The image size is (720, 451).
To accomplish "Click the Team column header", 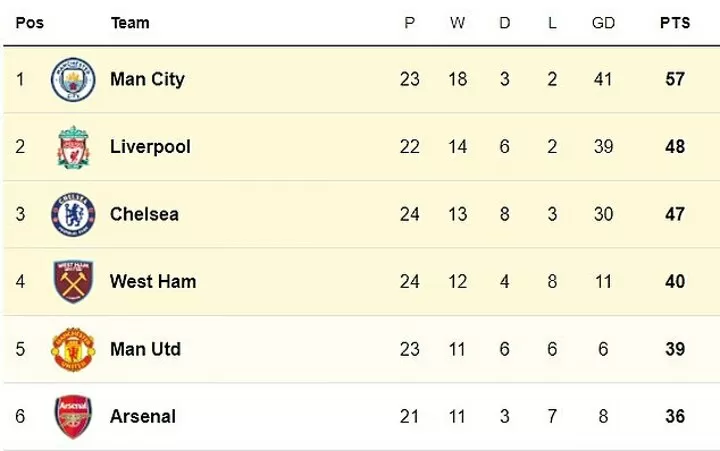I will click(130, 23).
